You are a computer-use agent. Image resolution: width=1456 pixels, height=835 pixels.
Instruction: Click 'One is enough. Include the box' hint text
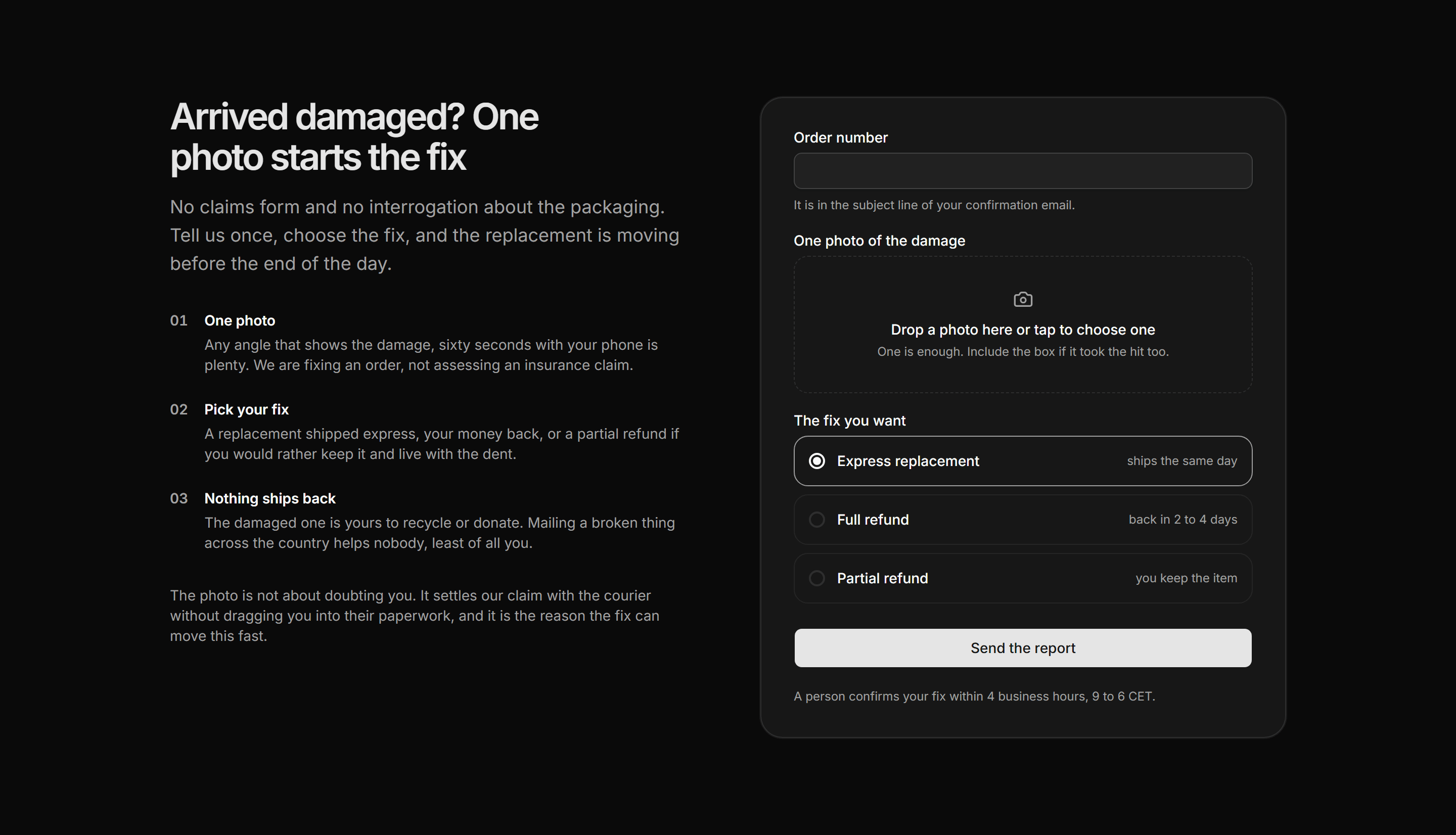pos(1022,352)
